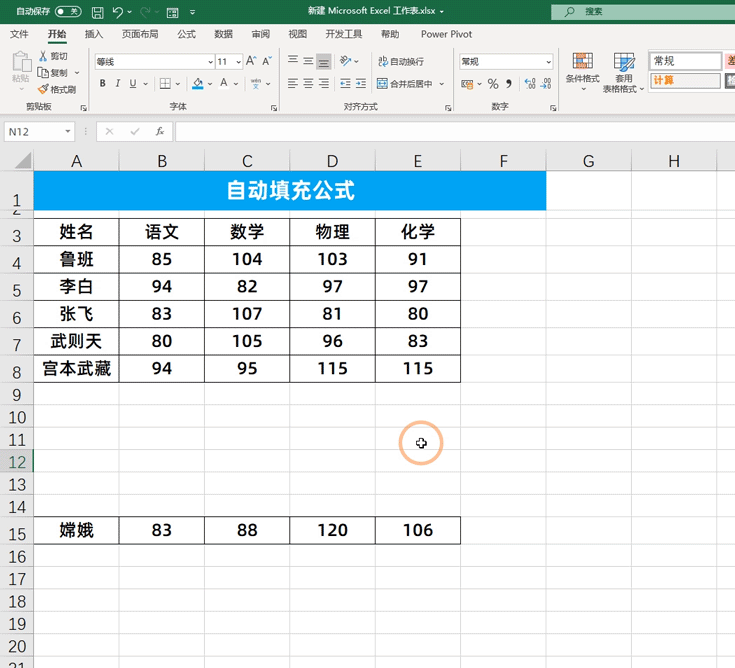This screenshot has width=735, height=668.
Task: Switch to the 数据 ribbon tab
Action: tap(224, 34)
